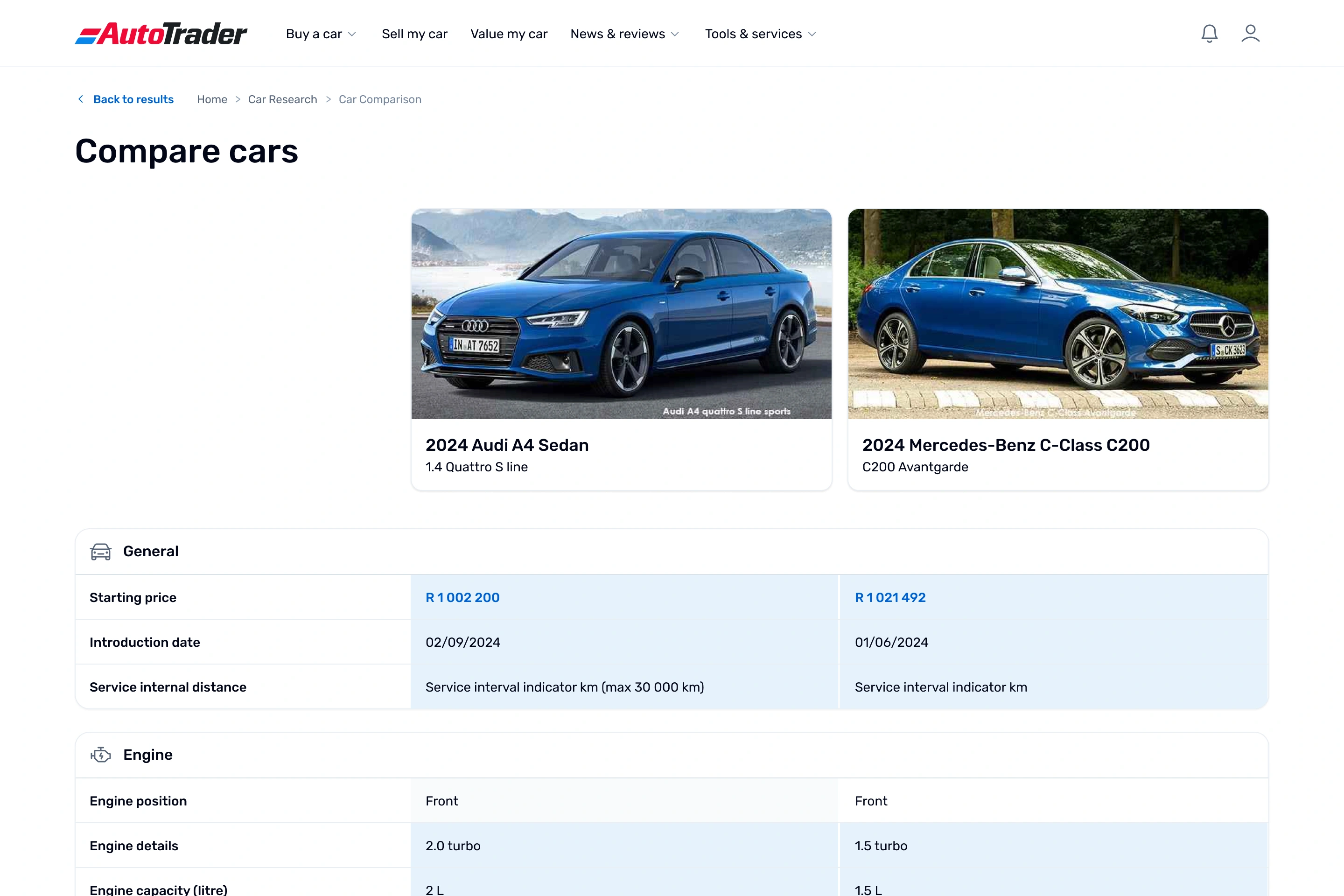Screen dimensions: 1344x896
Task: Click the Mercedes date '01/06/2024'
Action: coord(891,642)
